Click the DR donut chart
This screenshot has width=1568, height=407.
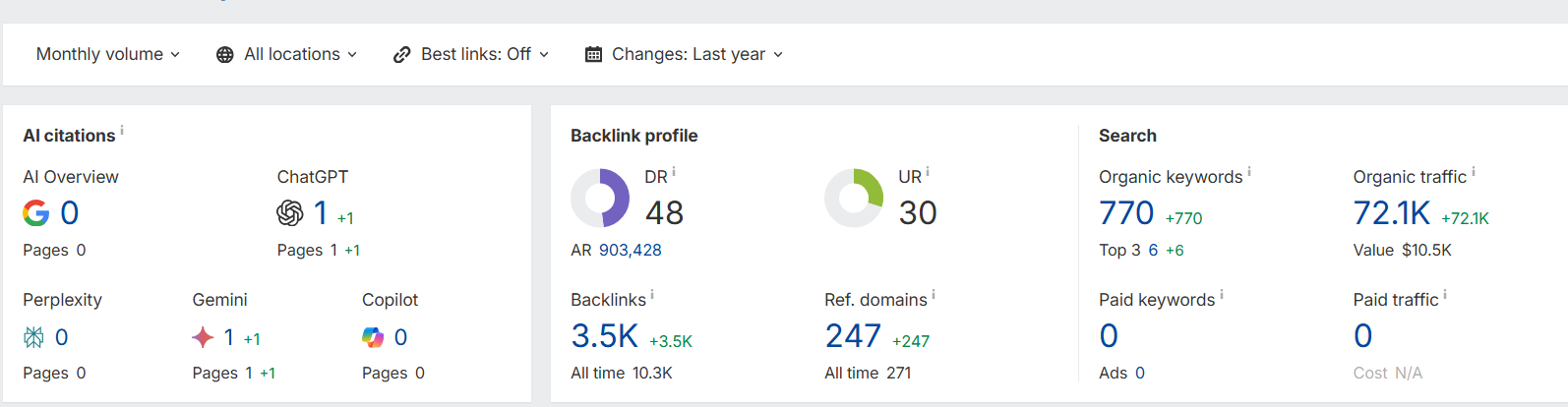click(x=600, y=198)
